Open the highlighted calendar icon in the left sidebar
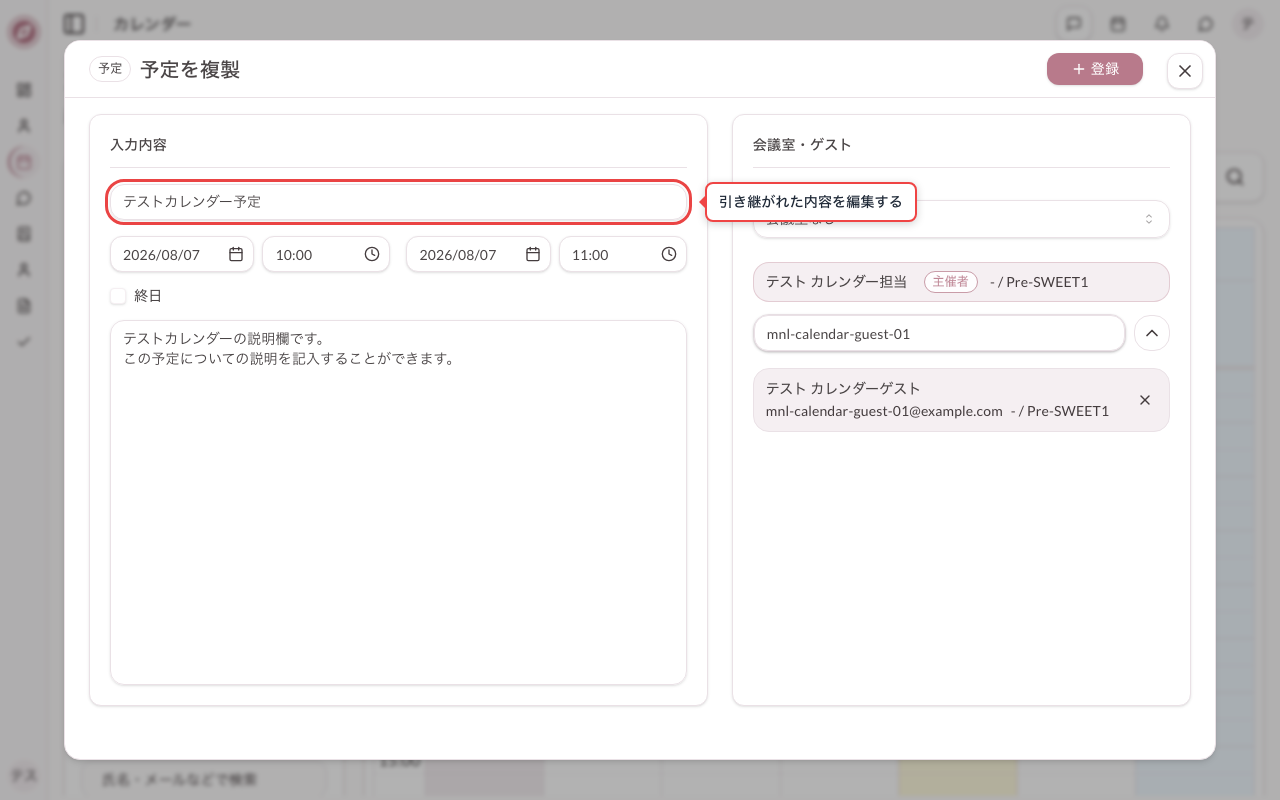Image resolution: width=1280 pixels, height=800 pixels. tap(24, 162)
